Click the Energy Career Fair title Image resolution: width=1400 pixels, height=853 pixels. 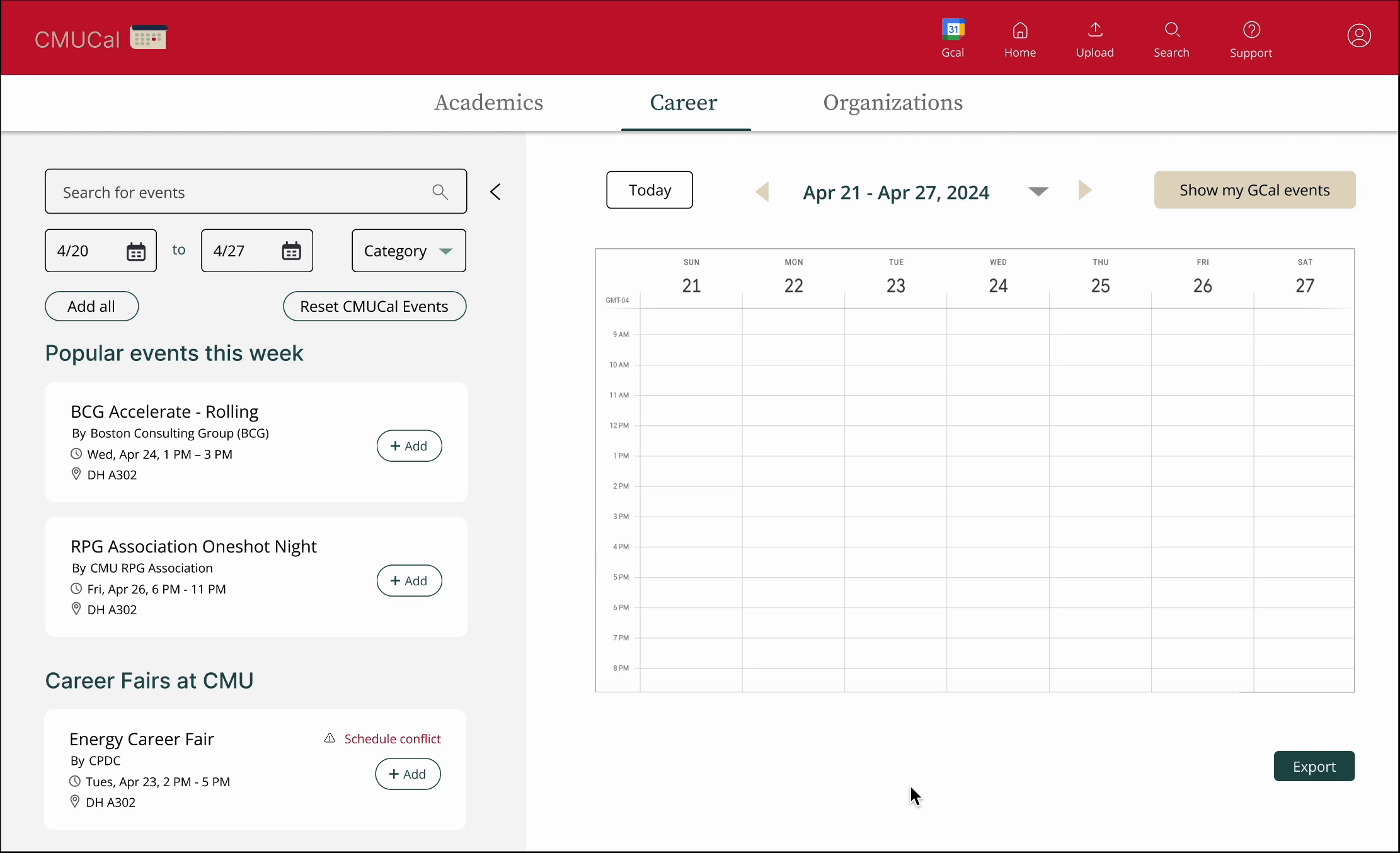coord(142,739)
